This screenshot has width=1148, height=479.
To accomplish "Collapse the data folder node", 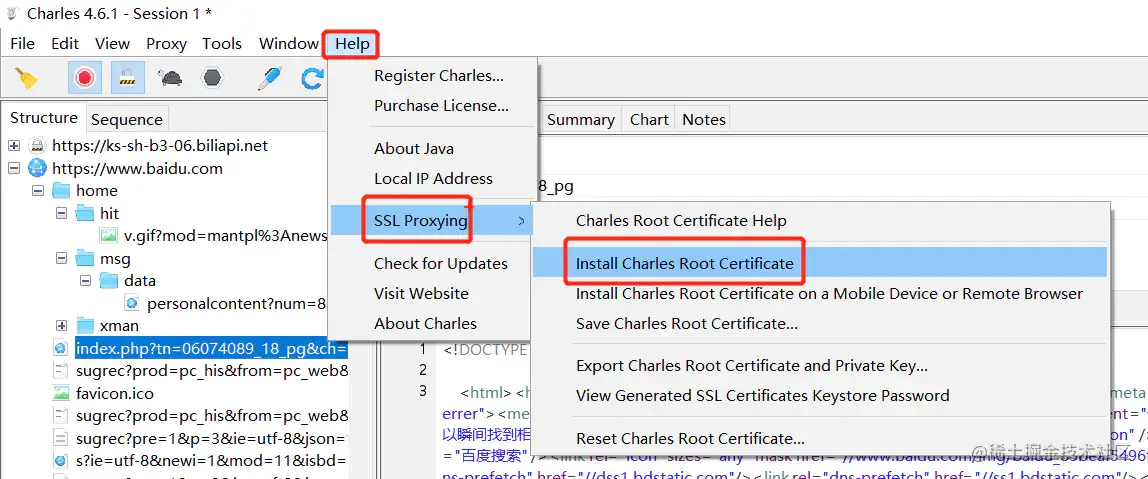I will pyautogui.click(x=86, y=281).
